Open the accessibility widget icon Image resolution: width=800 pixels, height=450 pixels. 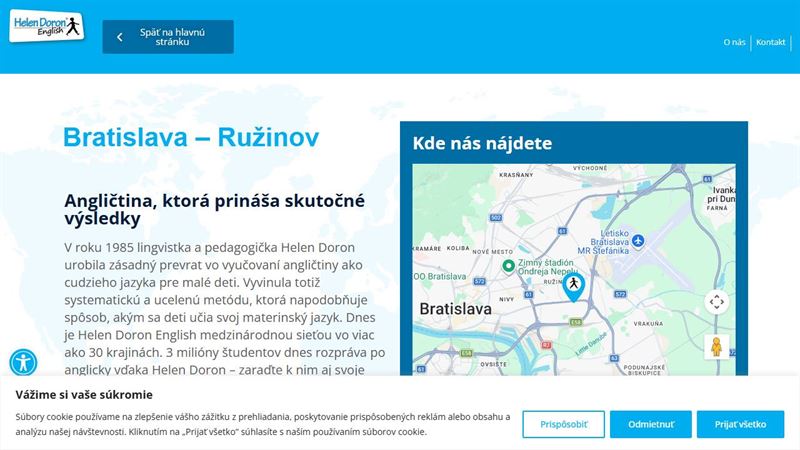pos(23,362)
